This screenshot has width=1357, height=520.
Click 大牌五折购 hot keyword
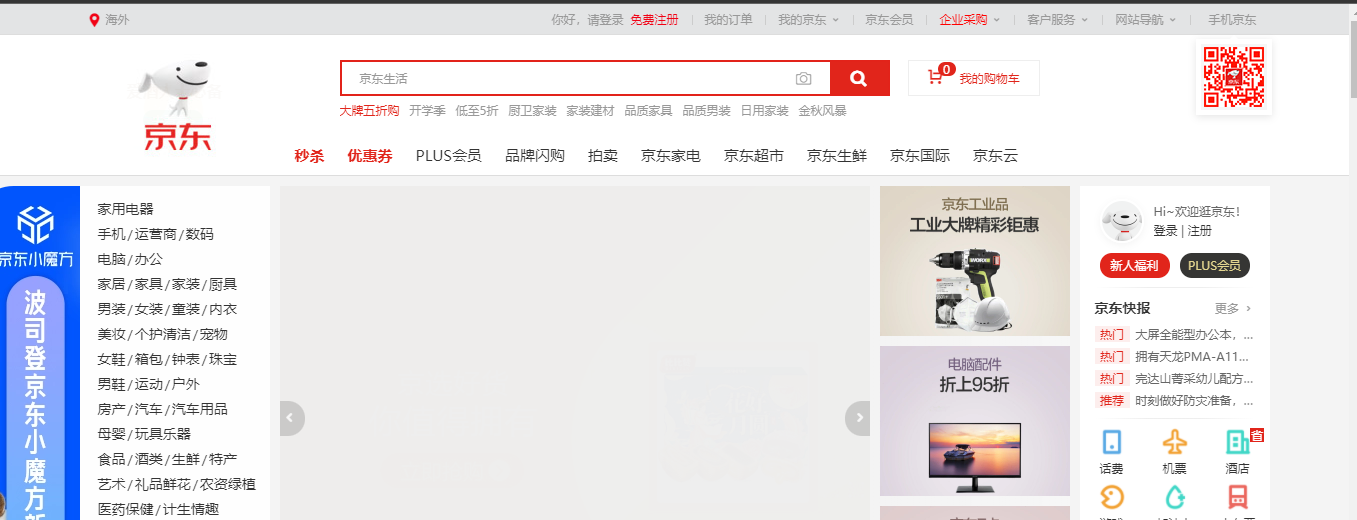coord(369,111)
